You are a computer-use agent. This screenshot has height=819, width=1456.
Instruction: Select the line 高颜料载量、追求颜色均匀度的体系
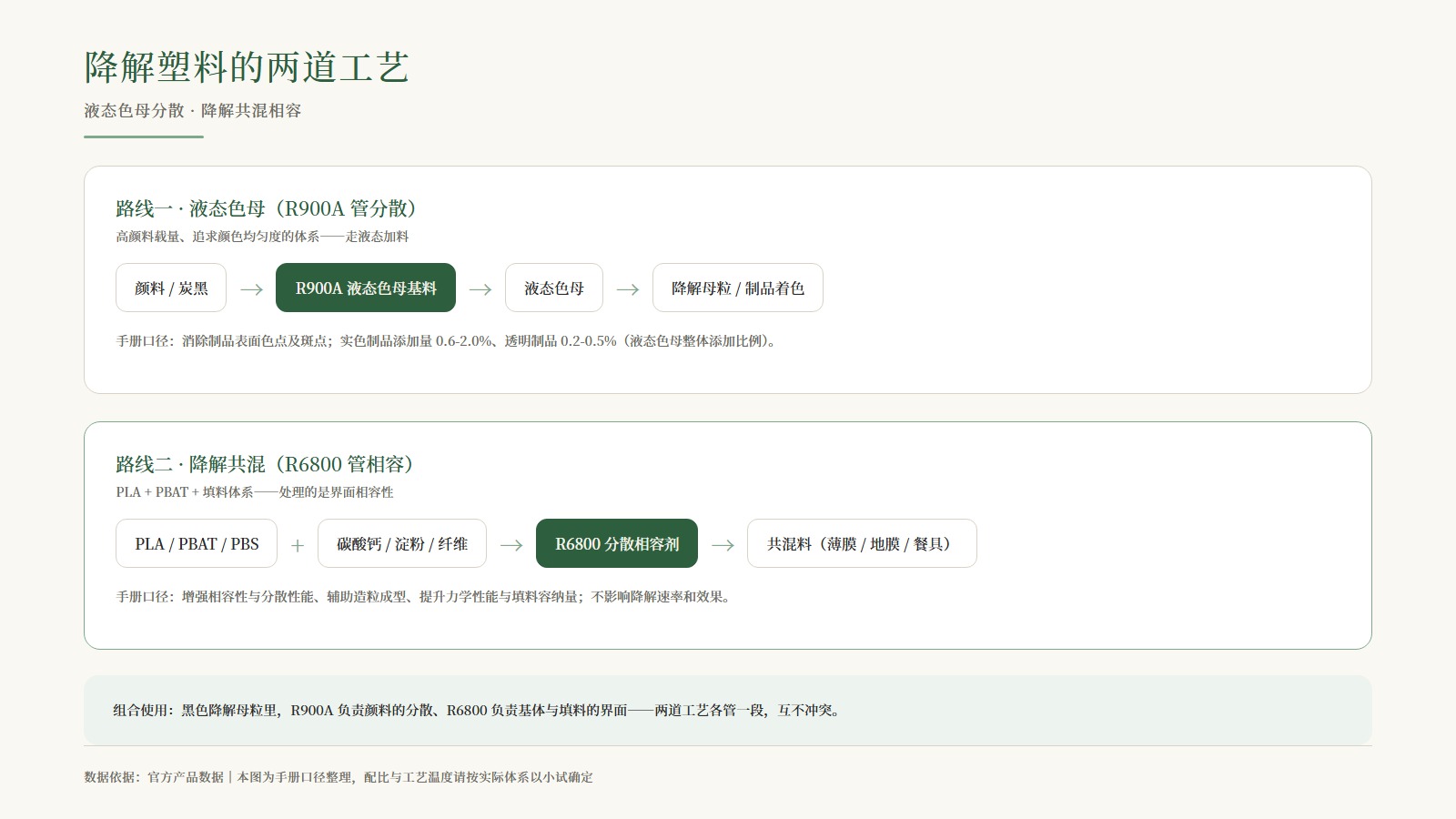262,237
